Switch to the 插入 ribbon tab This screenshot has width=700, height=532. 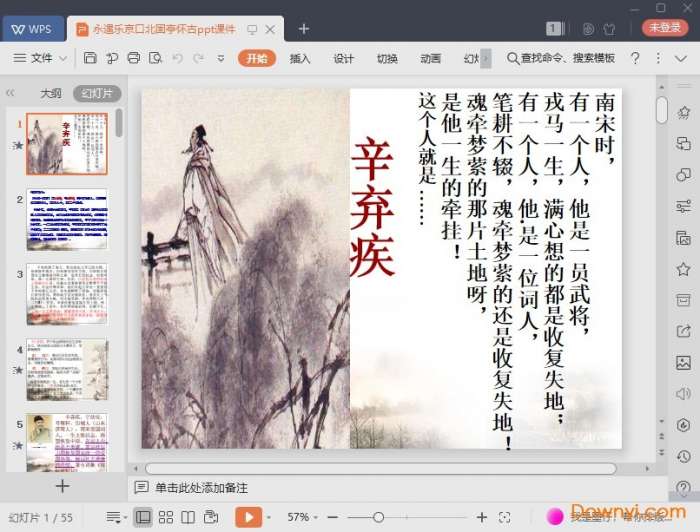300,58
